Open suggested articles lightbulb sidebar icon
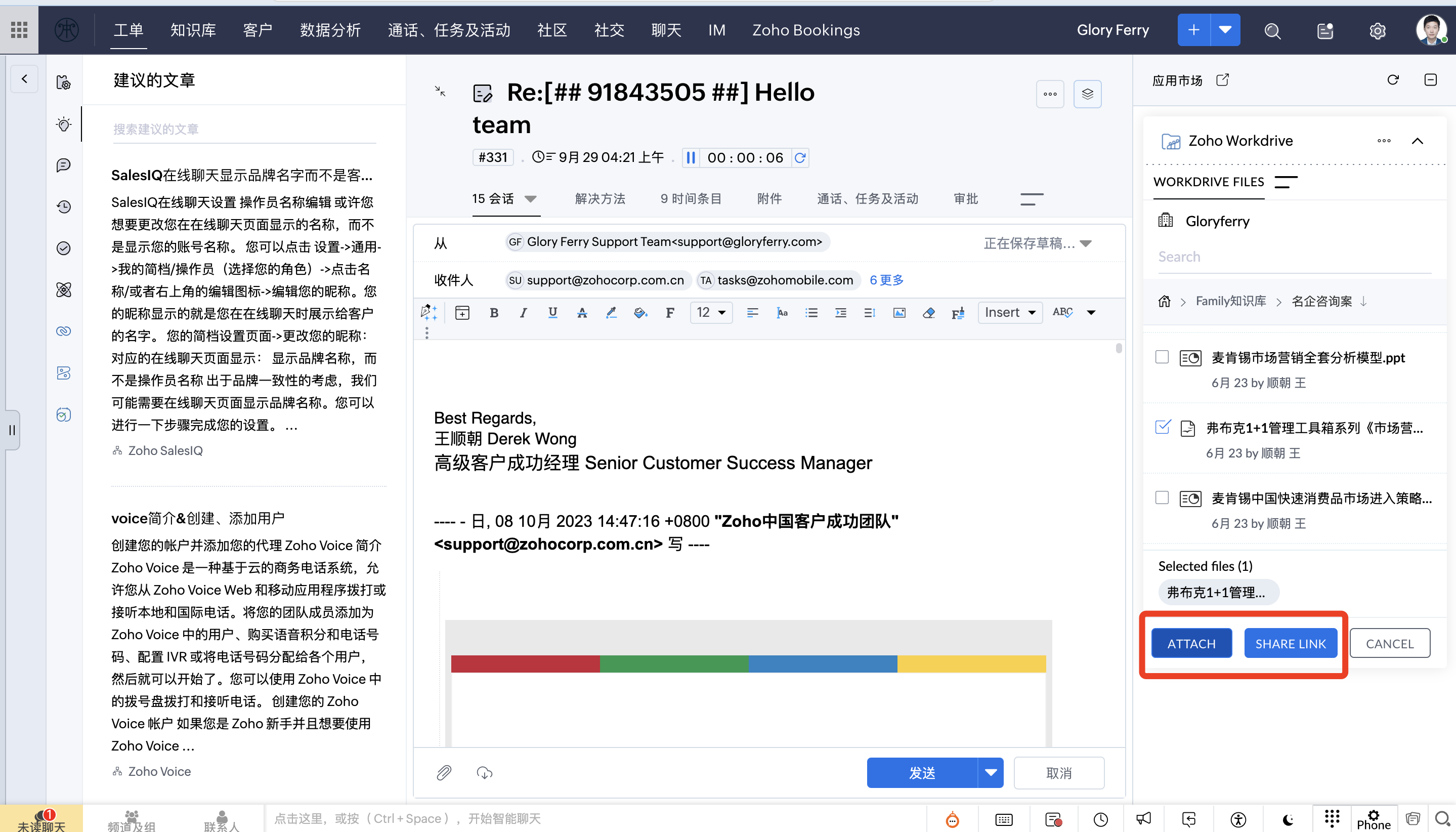1456x832 pixels. (63, 124)
